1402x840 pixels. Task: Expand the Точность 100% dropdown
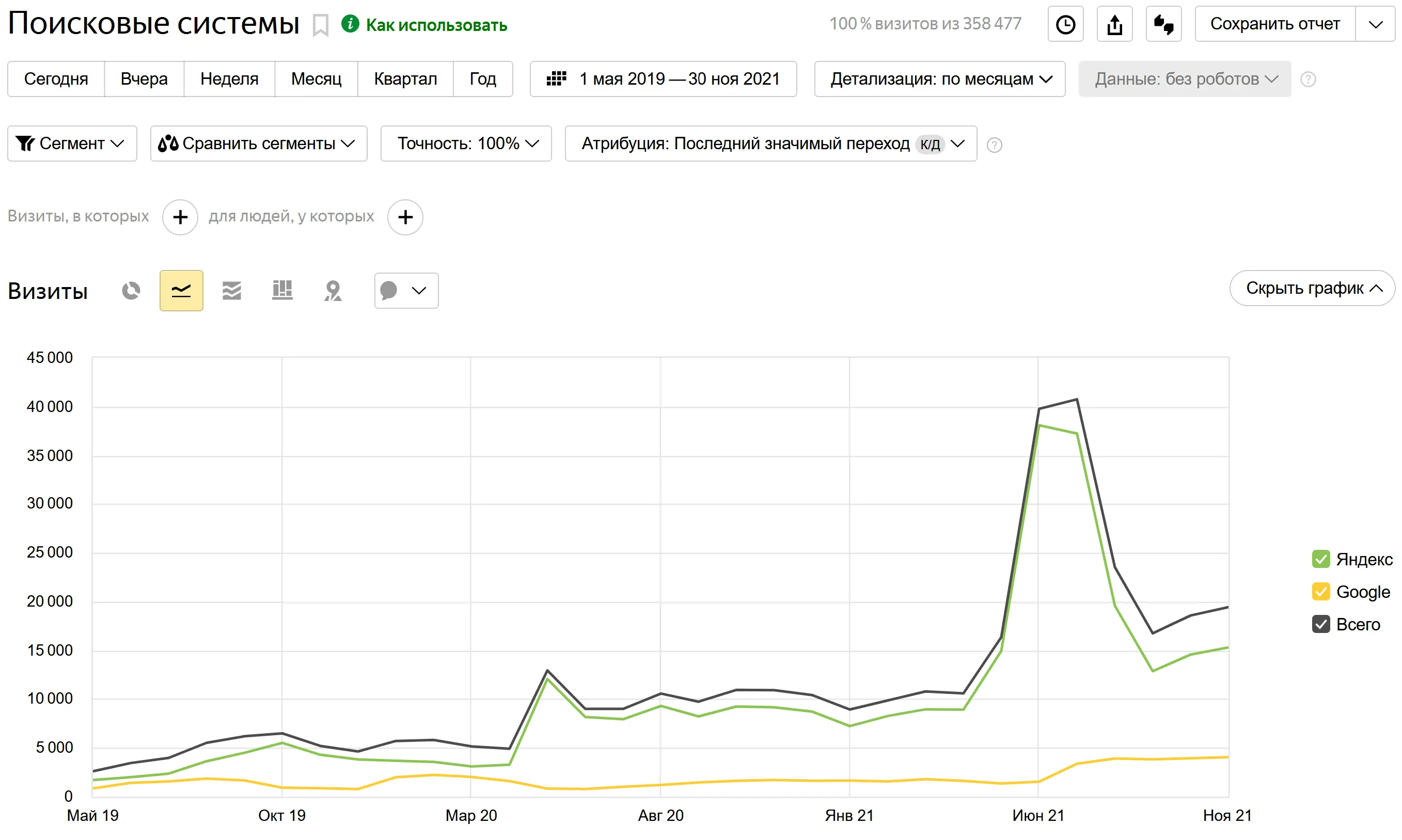466,143
